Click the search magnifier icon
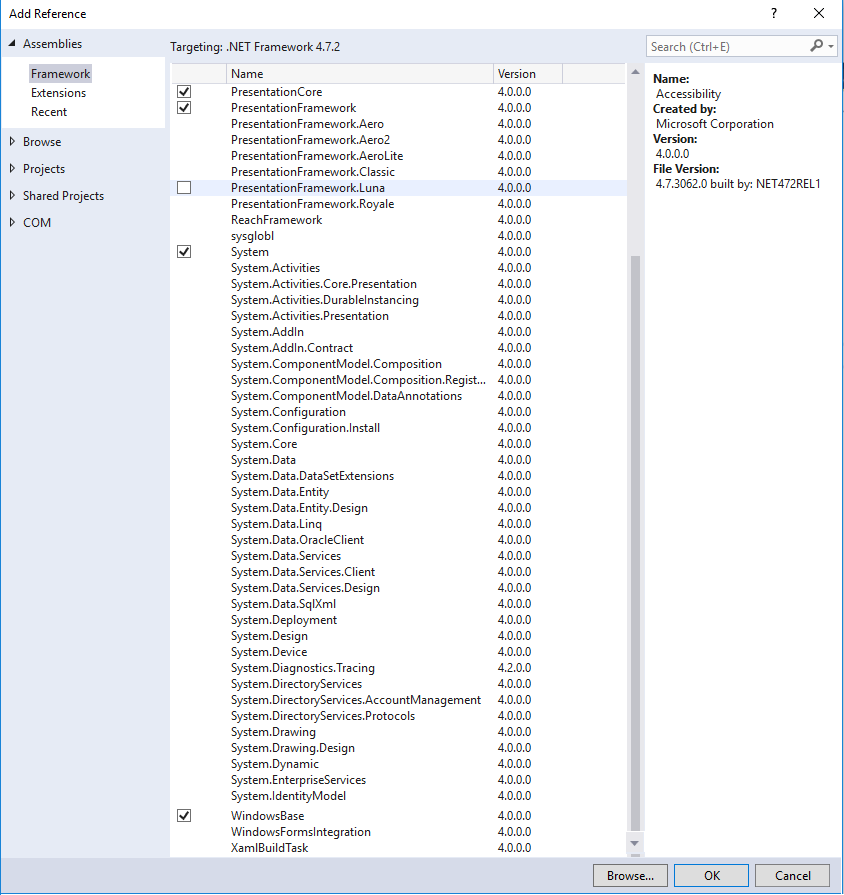Image resolution: width=844 pixels, height=895 pixels. coord(817,46)
